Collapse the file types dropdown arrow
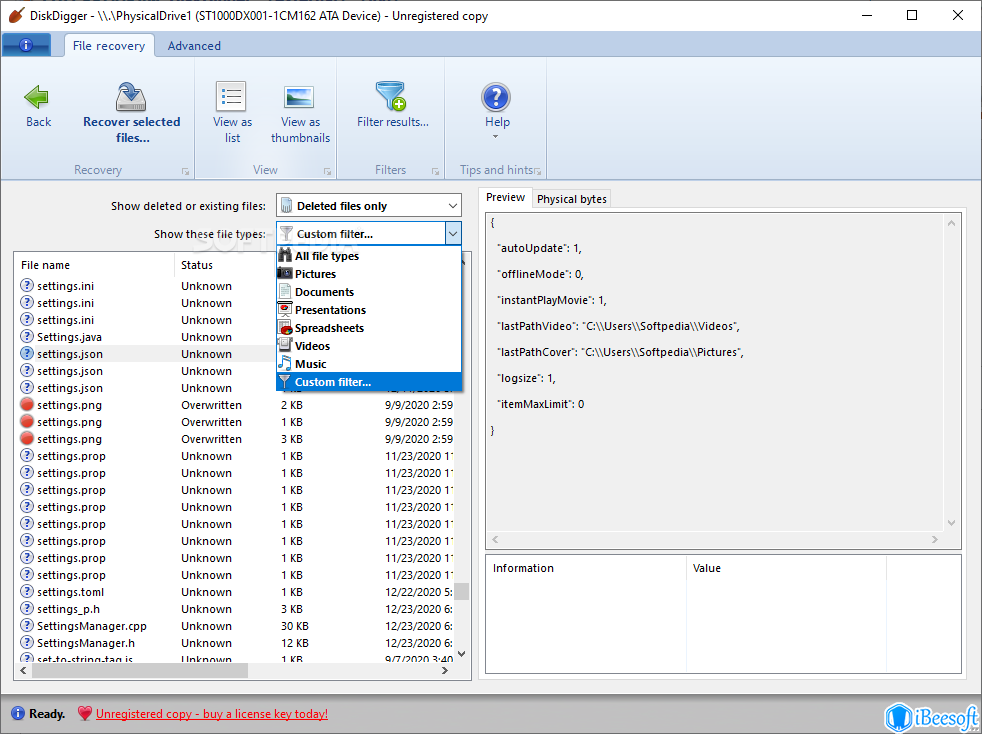The height and width of the screenshot is (734, 982). click(453, 234)
